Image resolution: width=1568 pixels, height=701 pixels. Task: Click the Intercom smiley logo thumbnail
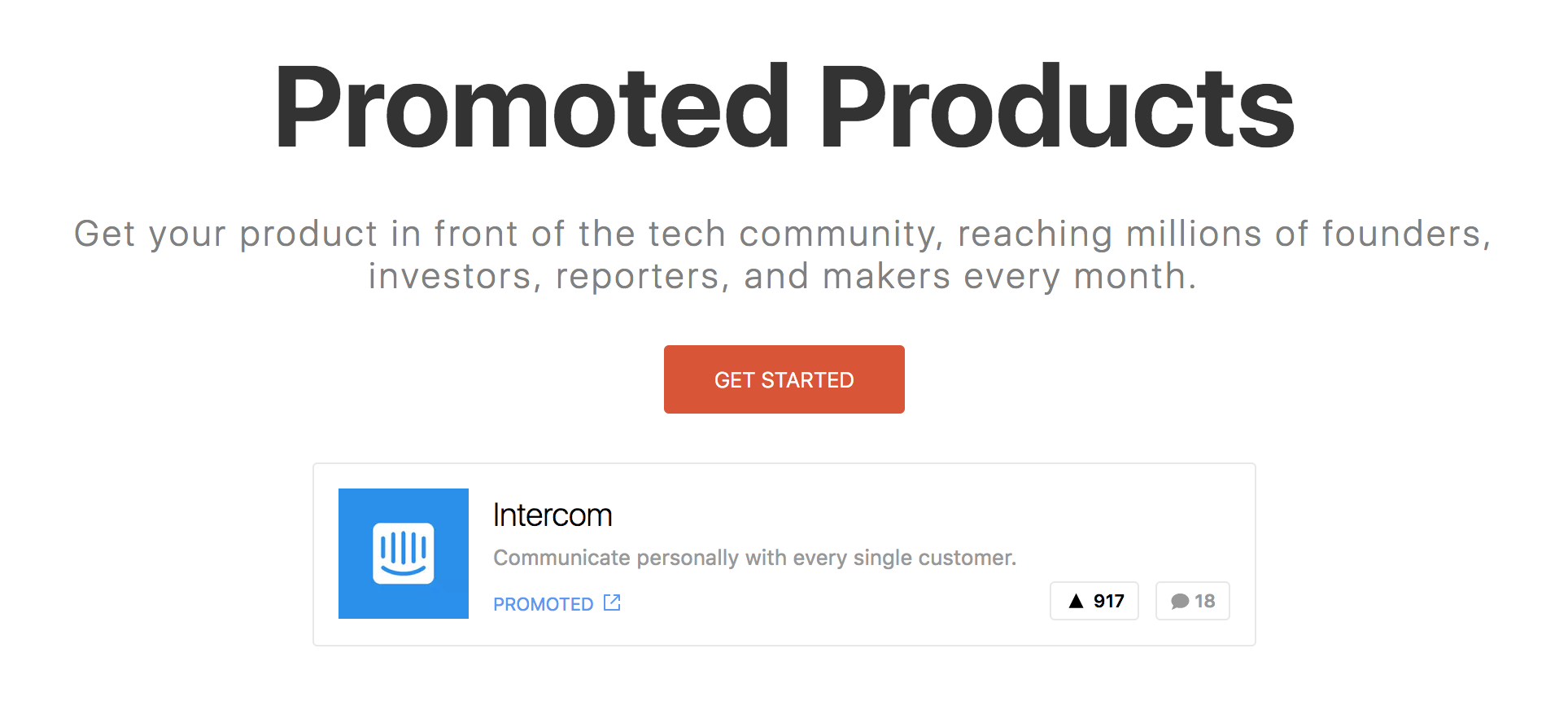click(x=404, y=553)
